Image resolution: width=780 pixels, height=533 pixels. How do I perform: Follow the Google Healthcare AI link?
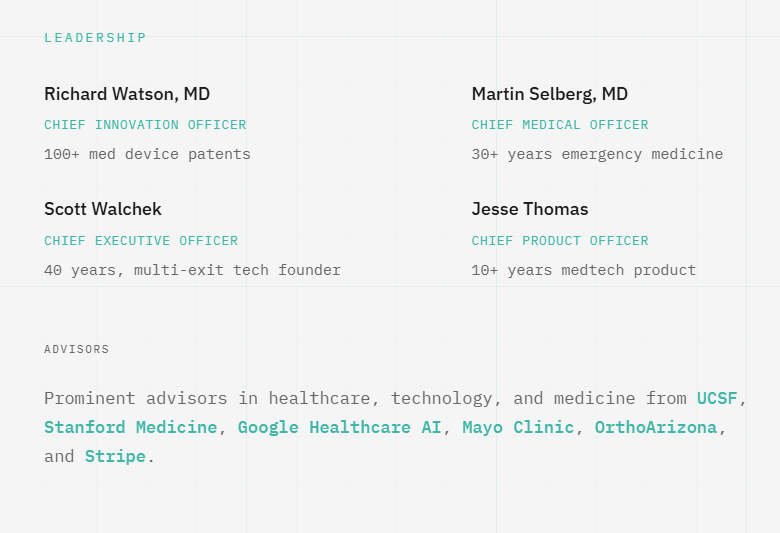pos(339,427)
